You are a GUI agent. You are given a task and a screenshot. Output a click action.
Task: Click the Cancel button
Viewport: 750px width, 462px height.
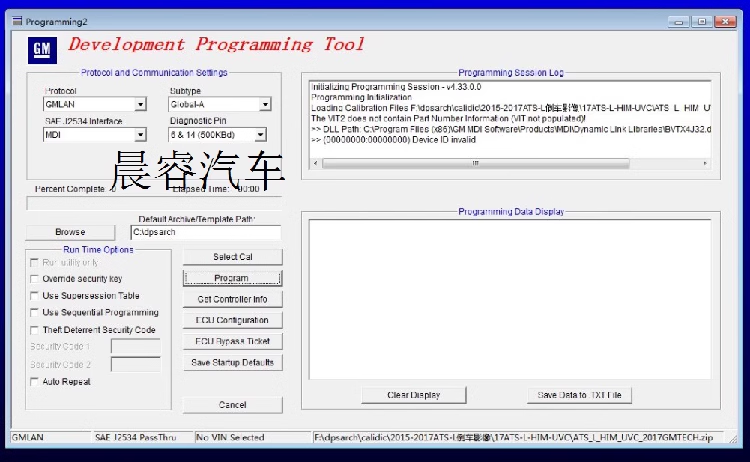(232, 405)
